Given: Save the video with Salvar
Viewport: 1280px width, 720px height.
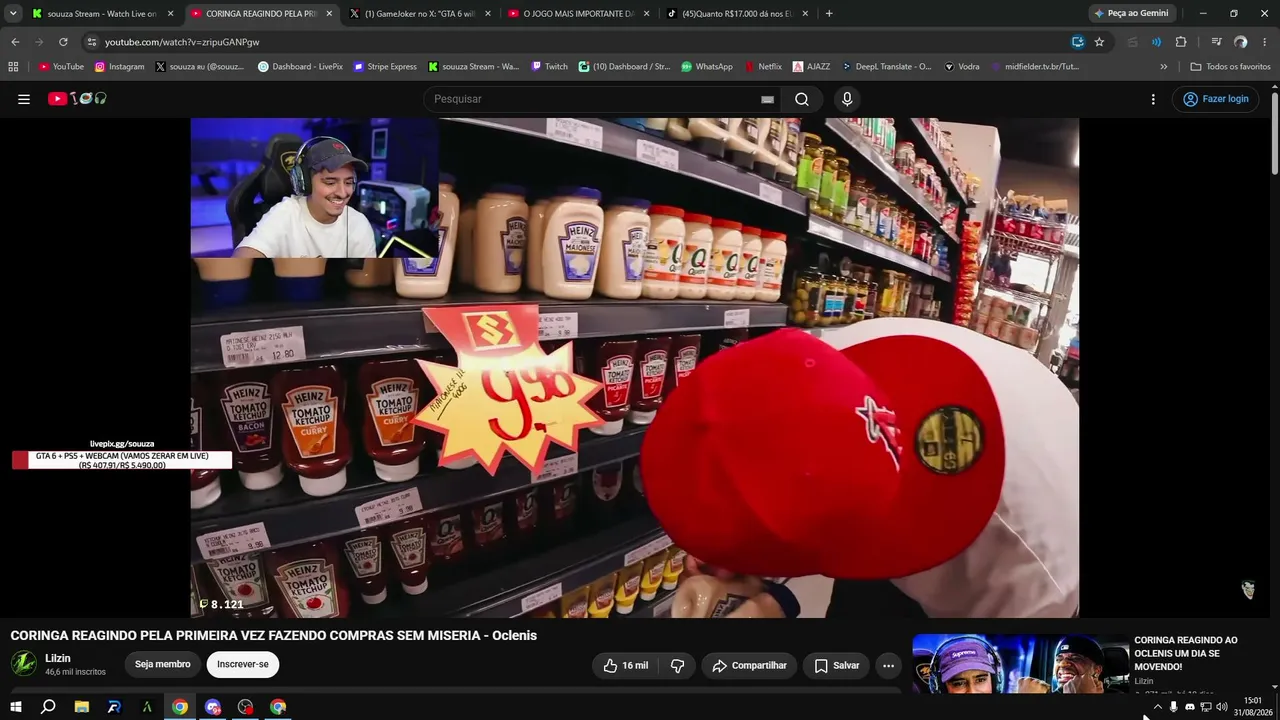Looking at the screenshot, I should (836, 665).
